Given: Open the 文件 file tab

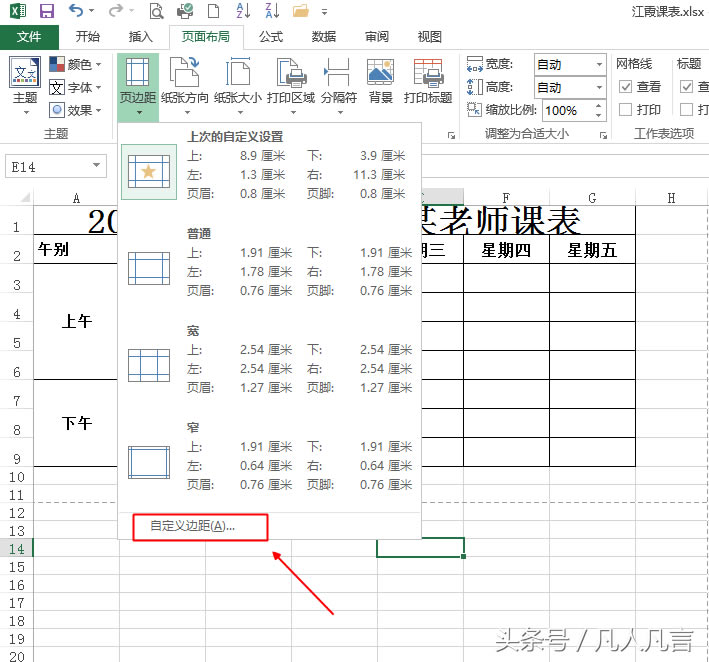Looking at the screenshot, I should (x=29, y=37).
